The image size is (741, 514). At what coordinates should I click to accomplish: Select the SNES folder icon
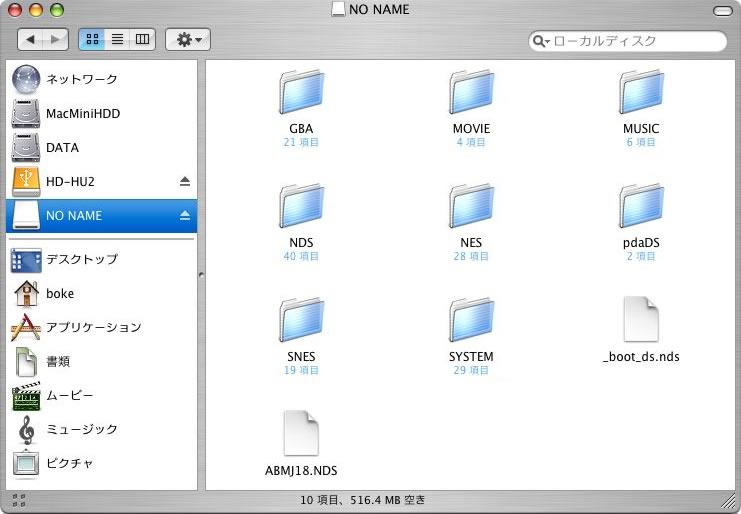click(x=301, y=320)
